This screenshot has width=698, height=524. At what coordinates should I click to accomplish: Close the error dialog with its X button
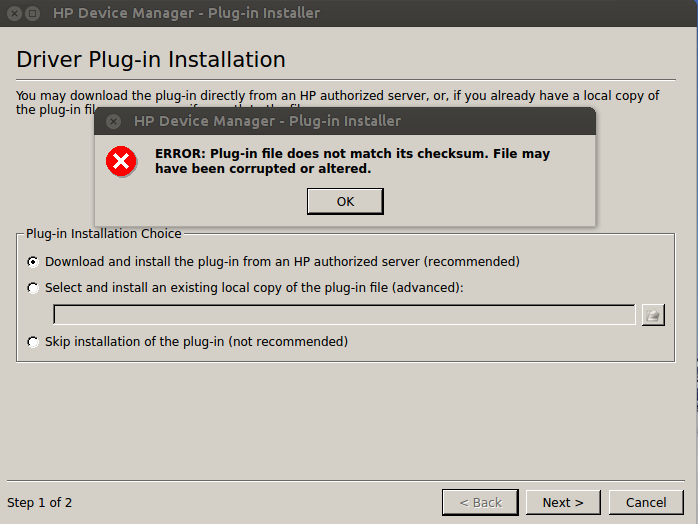coord(114,121)
